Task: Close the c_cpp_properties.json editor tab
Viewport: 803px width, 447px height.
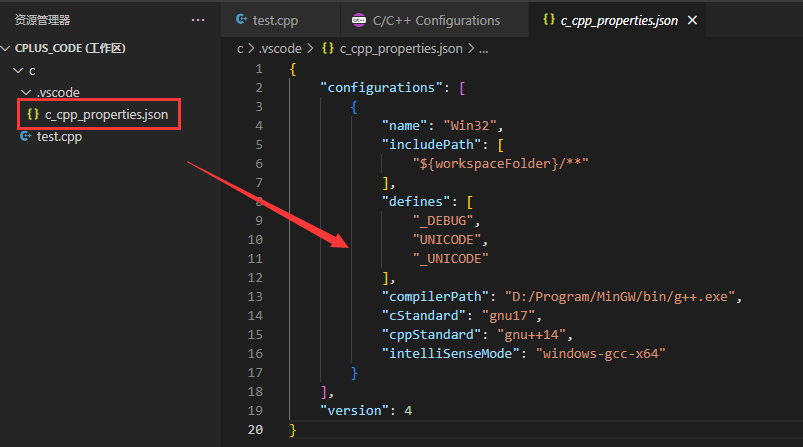Action: [x=693, y=20]
